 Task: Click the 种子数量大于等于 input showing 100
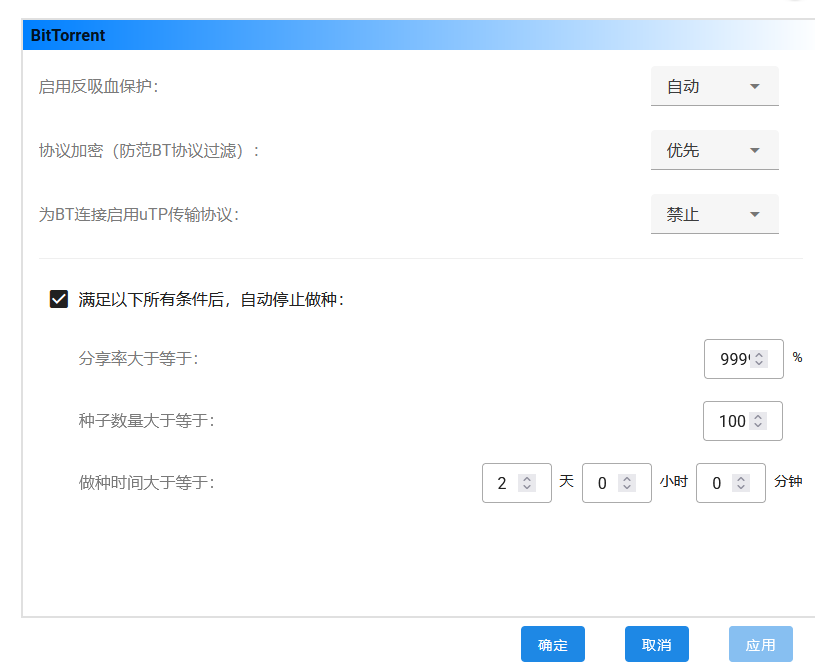click(x=731, y=421)
